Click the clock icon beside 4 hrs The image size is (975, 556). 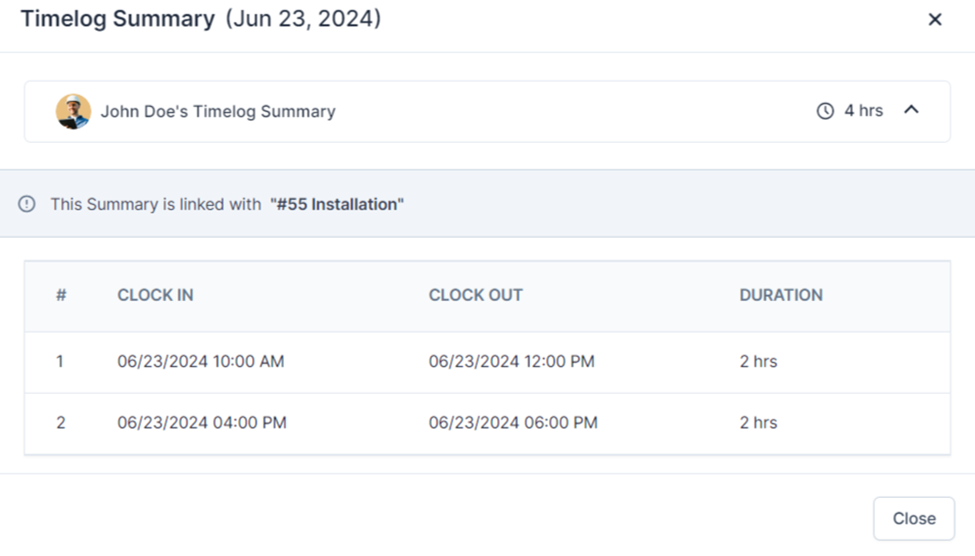coord(825,111)
